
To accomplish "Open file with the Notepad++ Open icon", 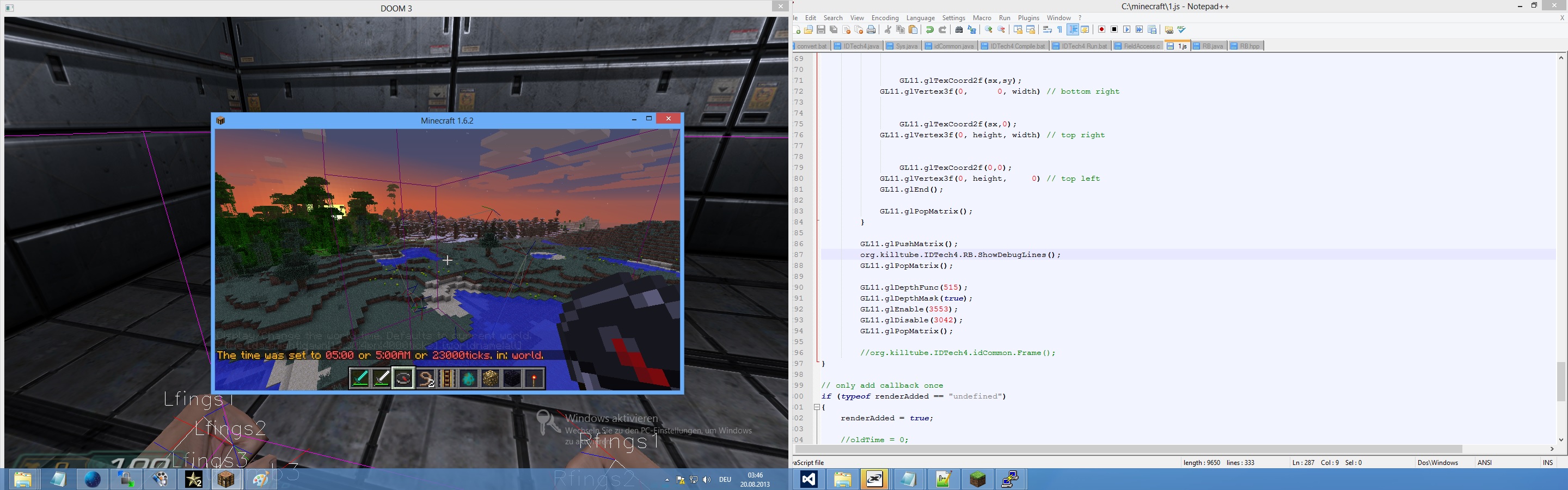I will point(808,29).
